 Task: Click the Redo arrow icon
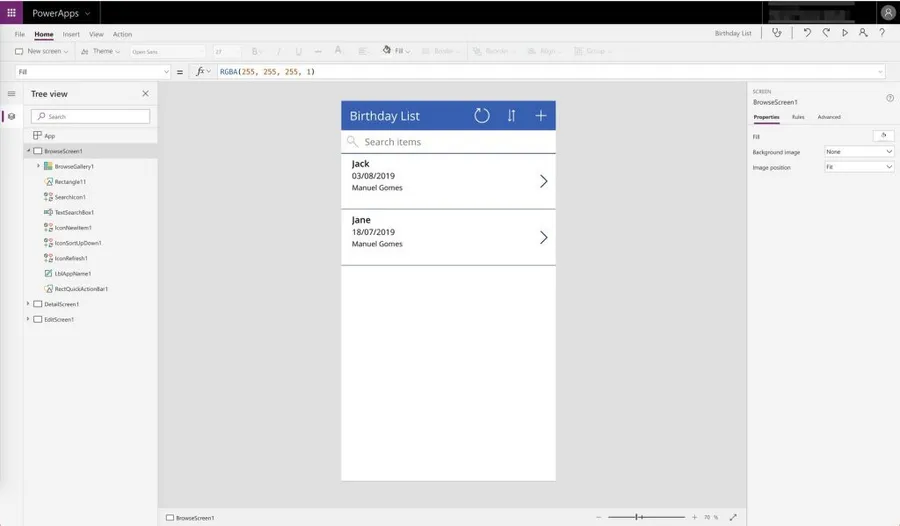tap(826, 33)
